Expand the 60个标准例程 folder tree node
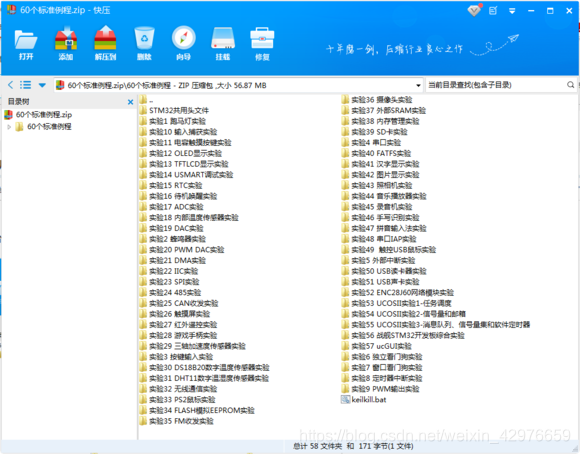 pyautogui.click(x=9, y=127)
